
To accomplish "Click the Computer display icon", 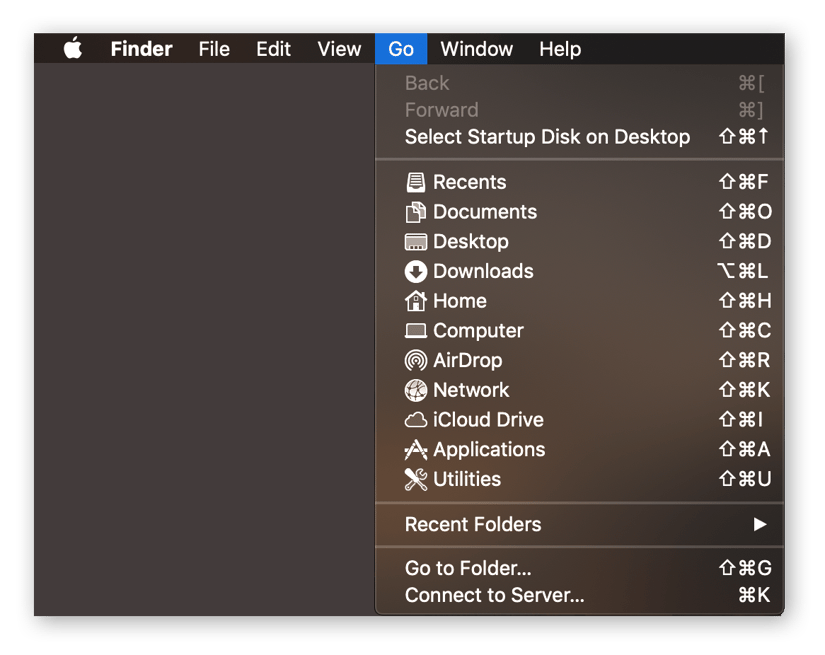I will click(x=416, y=330).
